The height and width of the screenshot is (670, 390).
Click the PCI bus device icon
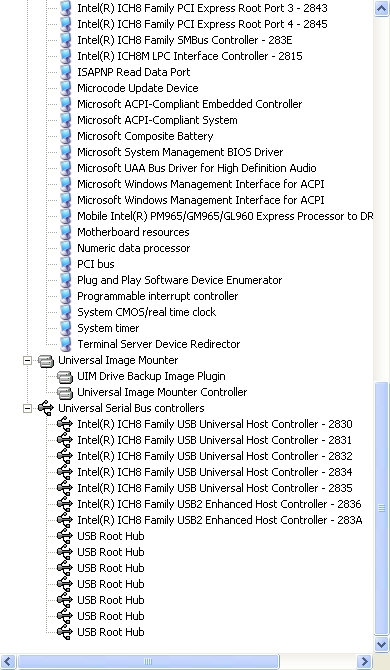pos(65,264)
